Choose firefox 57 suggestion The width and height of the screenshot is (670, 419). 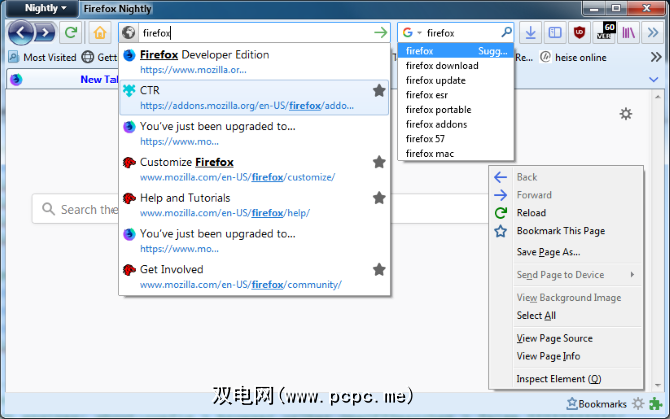(x=455, y=139)
